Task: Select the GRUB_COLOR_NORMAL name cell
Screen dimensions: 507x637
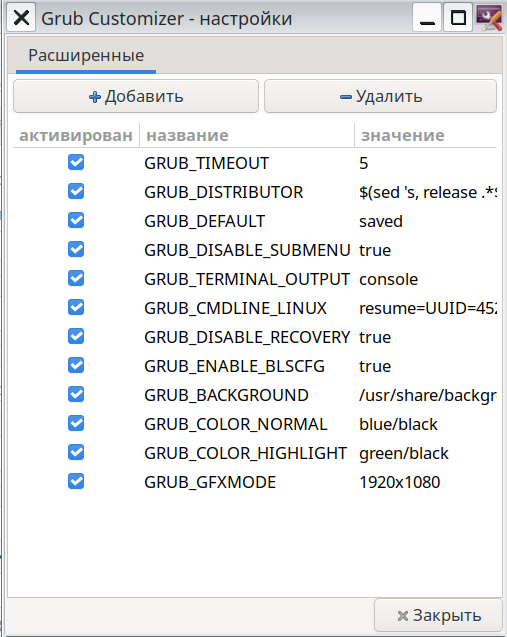Action: pos(236,425)
